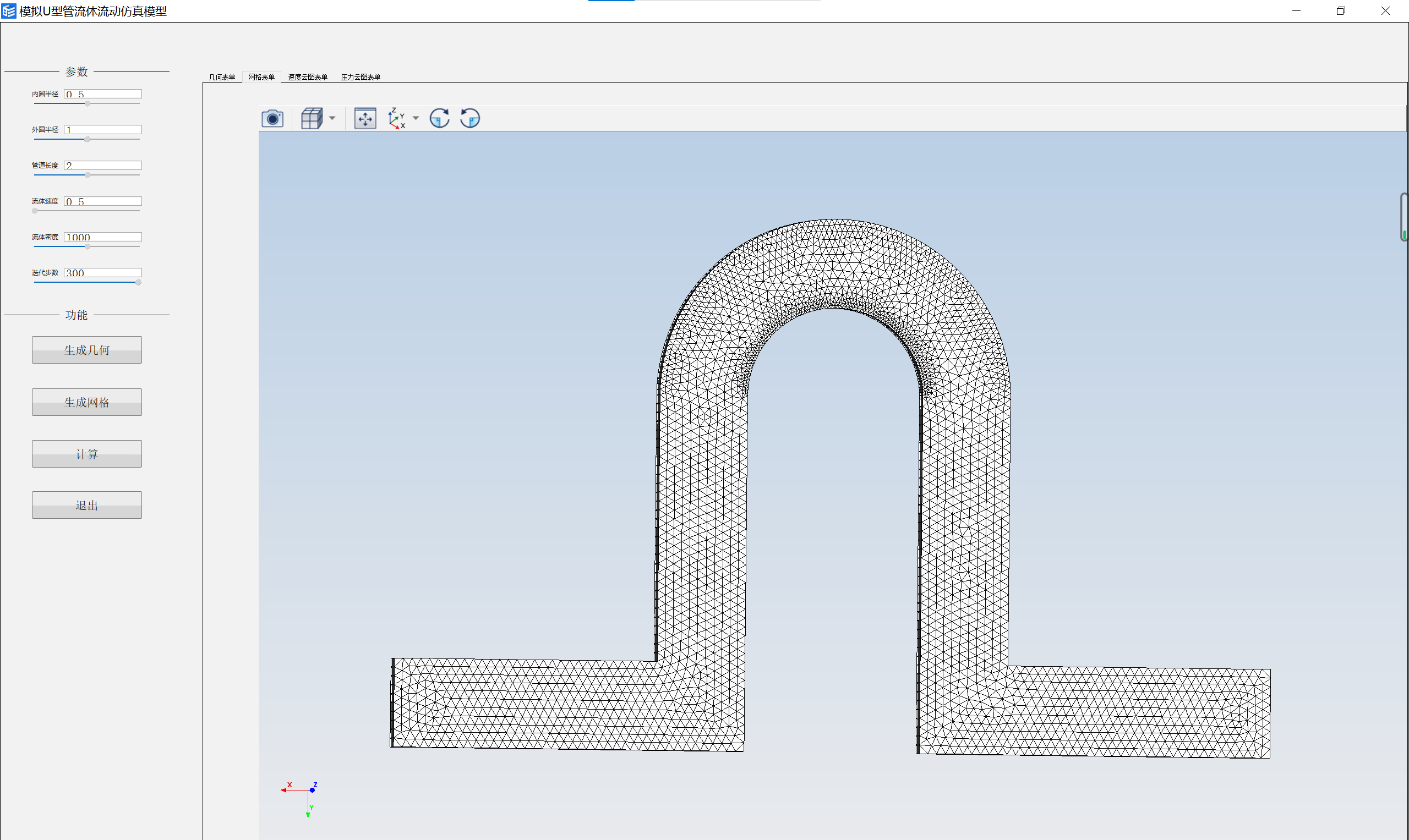Open the 速度云图表单 tab
Viewport: 1409px width, 840px height.
coord(308,77)
